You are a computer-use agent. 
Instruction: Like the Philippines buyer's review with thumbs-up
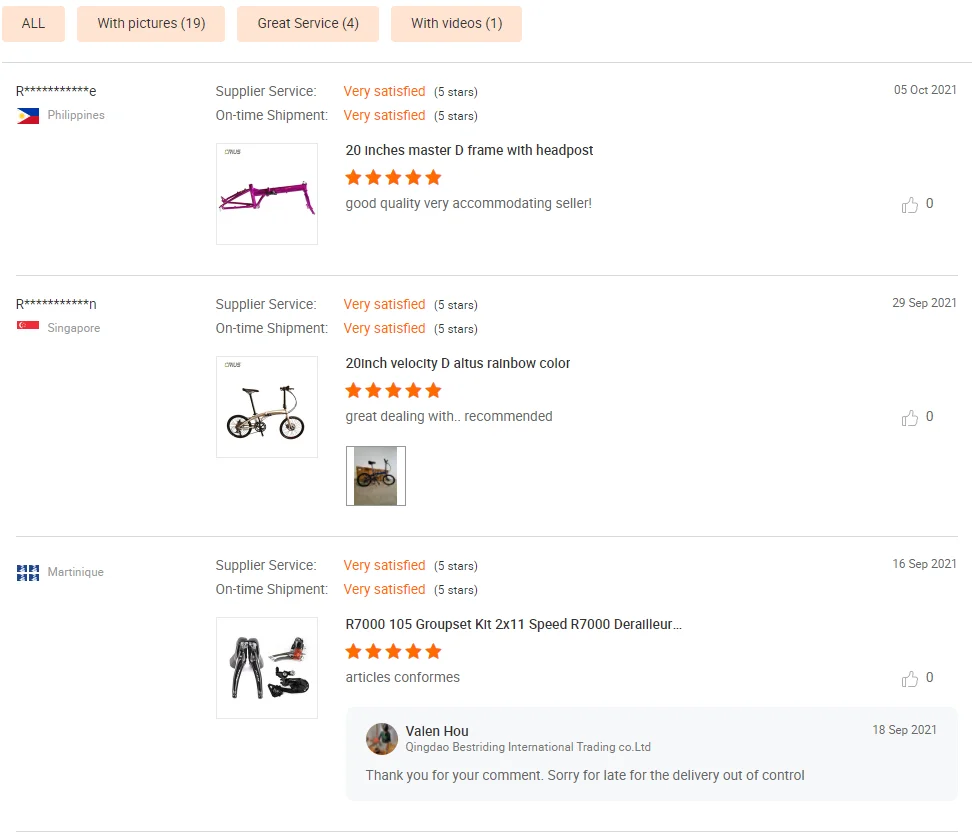pos(910,205)
